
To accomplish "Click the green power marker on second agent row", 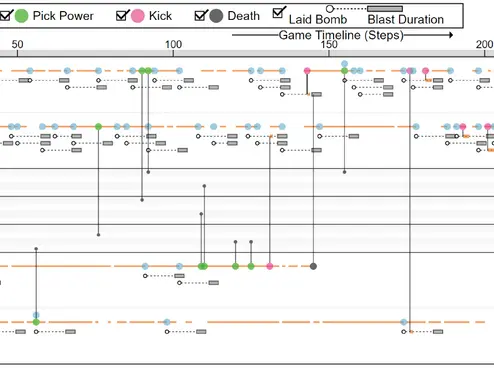I will [98, 127].
